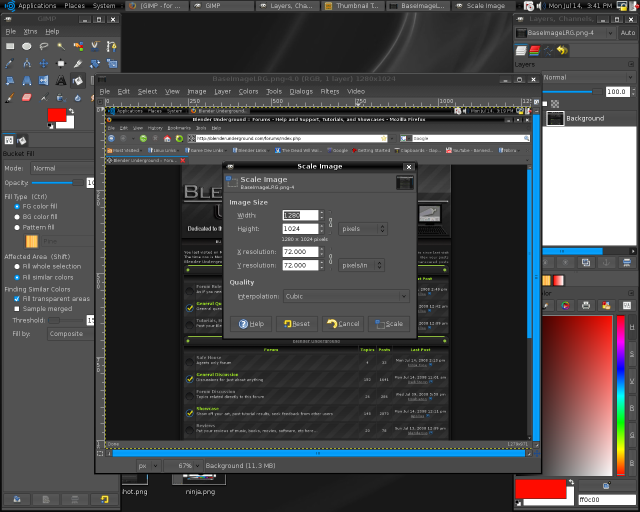Select the Ink tool
The width and height of the screenshot is (640, 512).
61,98
